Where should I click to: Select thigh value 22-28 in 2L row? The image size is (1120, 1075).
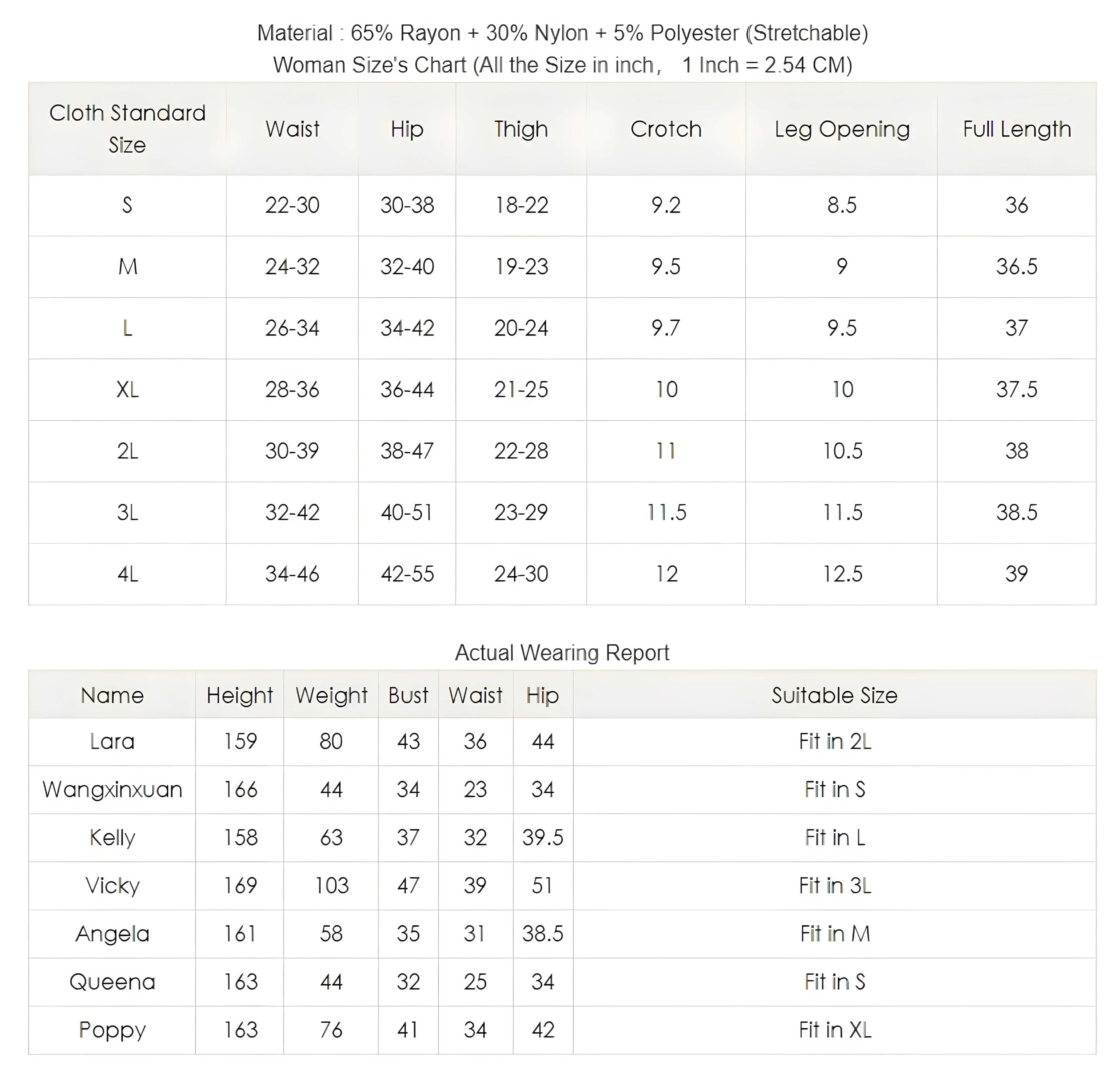pyautogui.click(x=521, y=451)
